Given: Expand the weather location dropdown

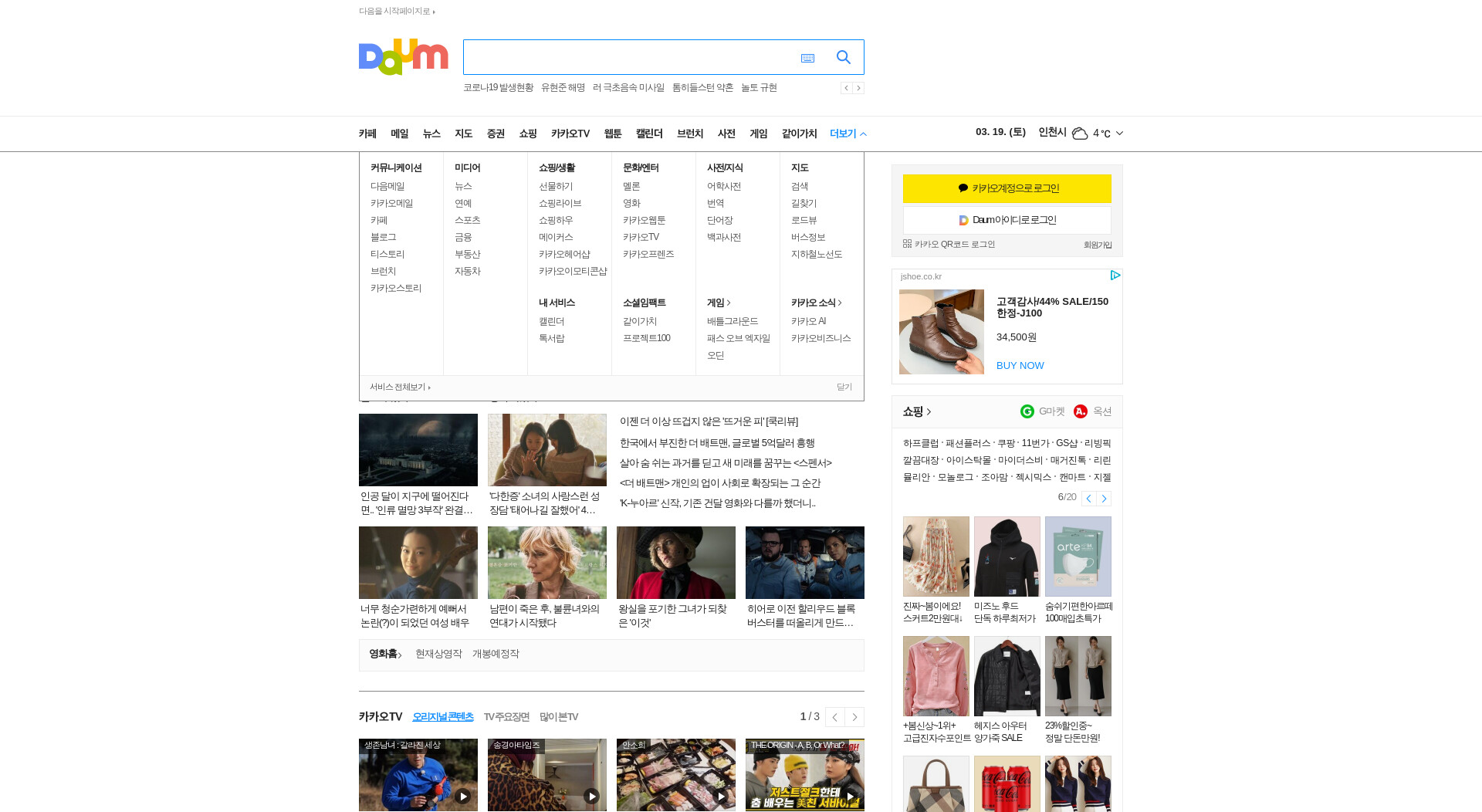Looking at the screenshot, I should pyautogui.click(x=1119, y=134).
